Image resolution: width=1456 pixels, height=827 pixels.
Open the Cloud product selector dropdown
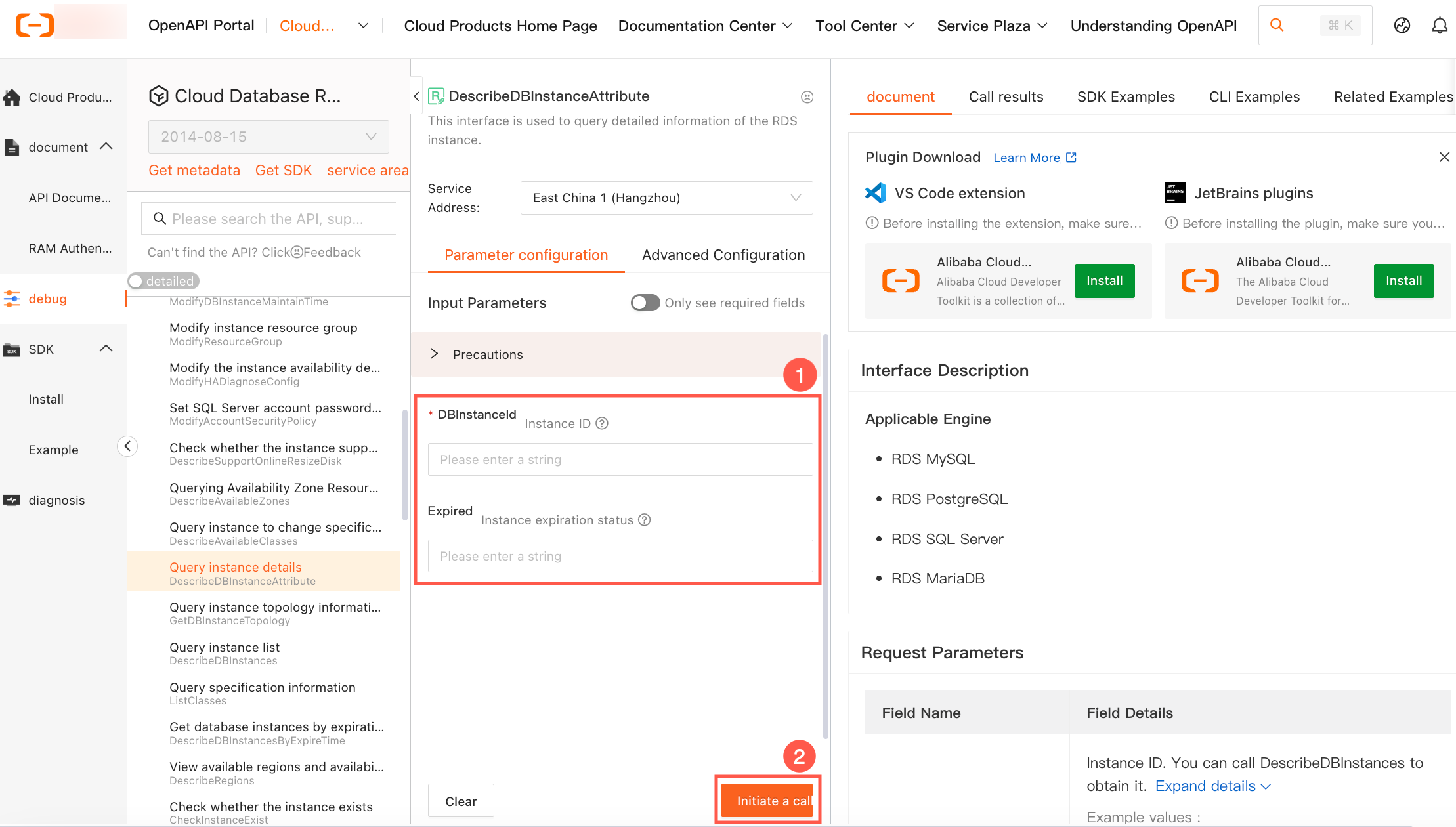(324, 26)
